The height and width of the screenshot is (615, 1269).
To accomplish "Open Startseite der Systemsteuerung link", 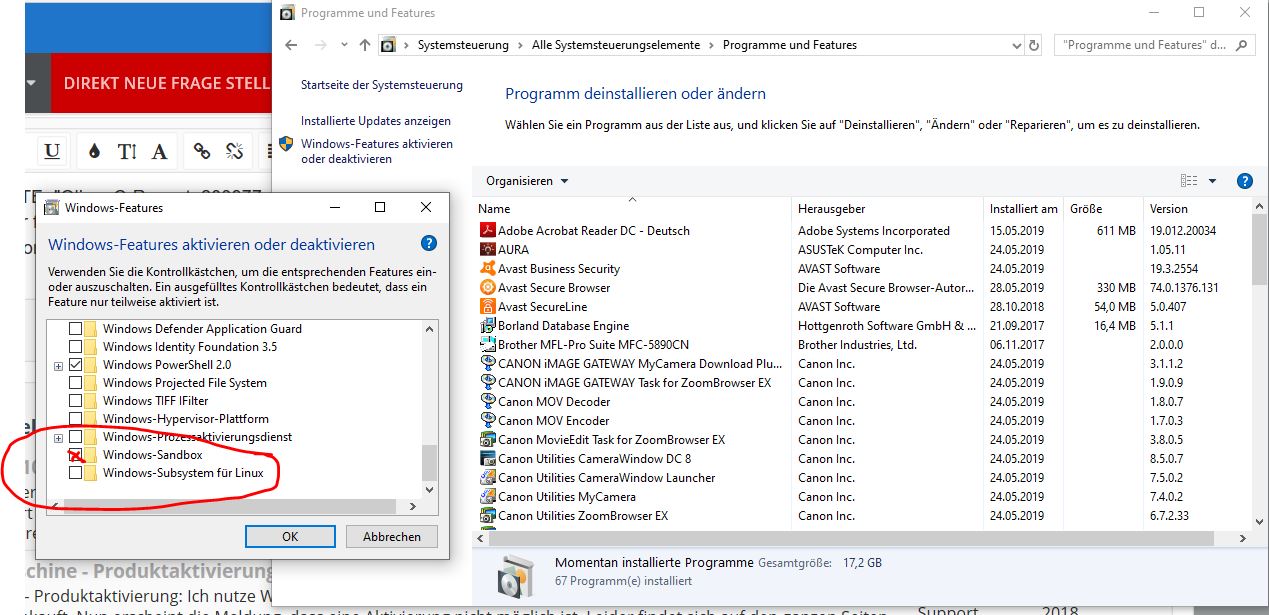I will 382,85.
